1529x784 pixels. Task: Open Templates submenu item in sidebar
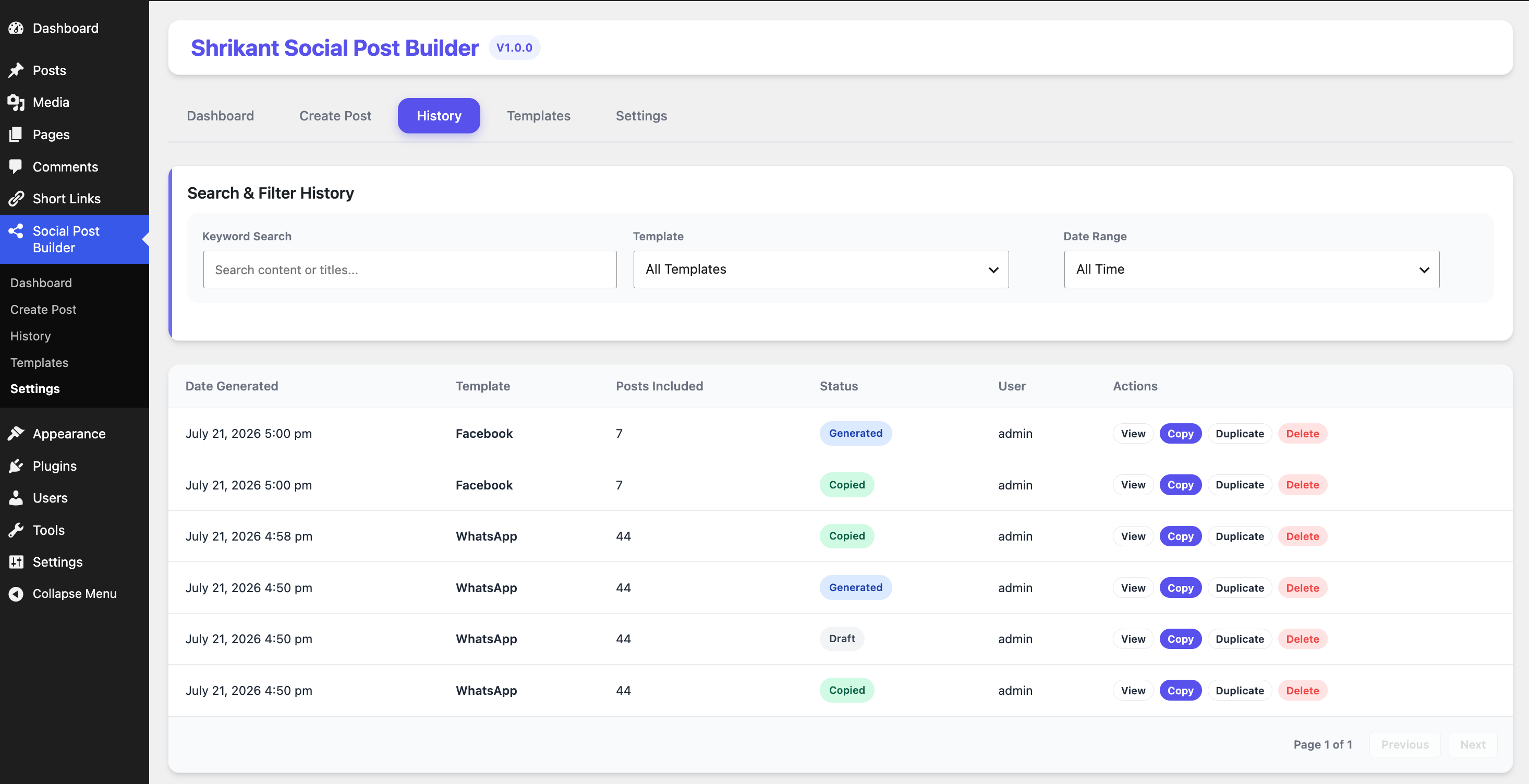click(x=39, y=362)
